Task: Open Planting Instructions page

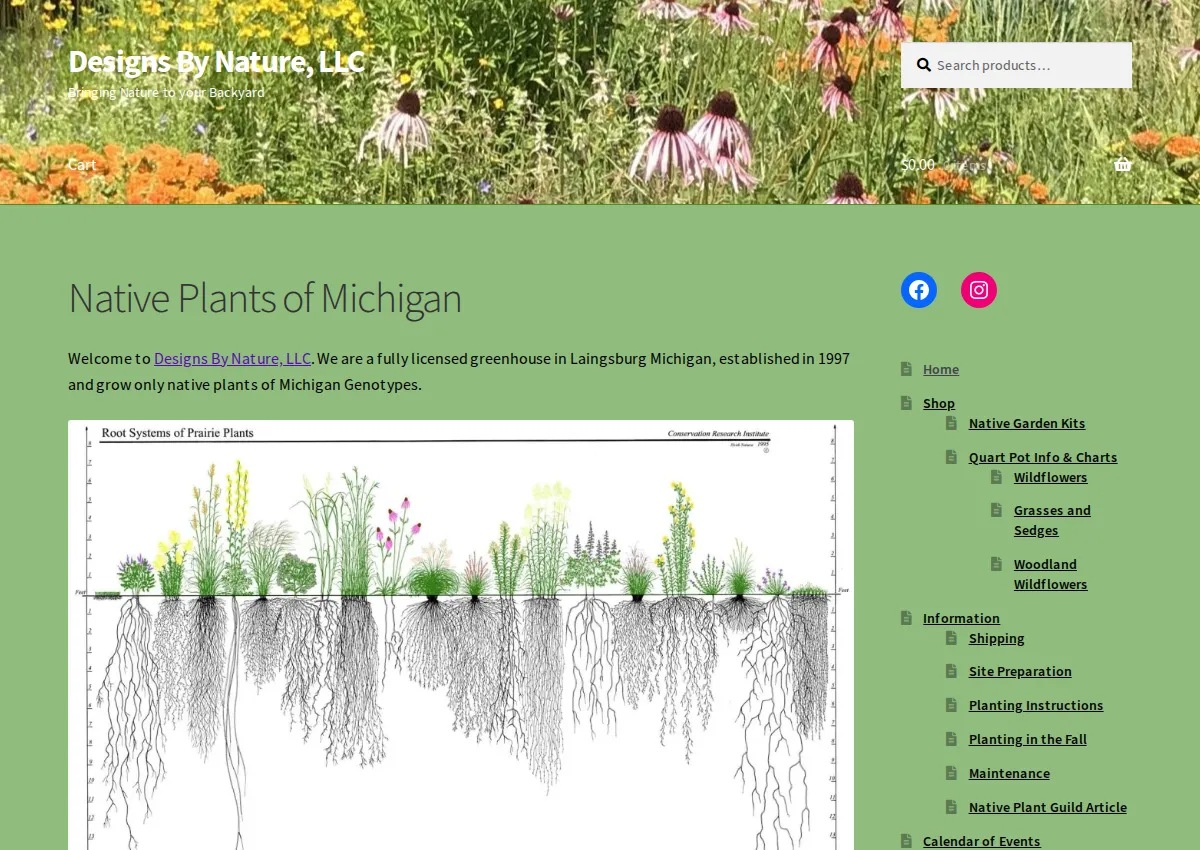Action: click(1036, 705)
